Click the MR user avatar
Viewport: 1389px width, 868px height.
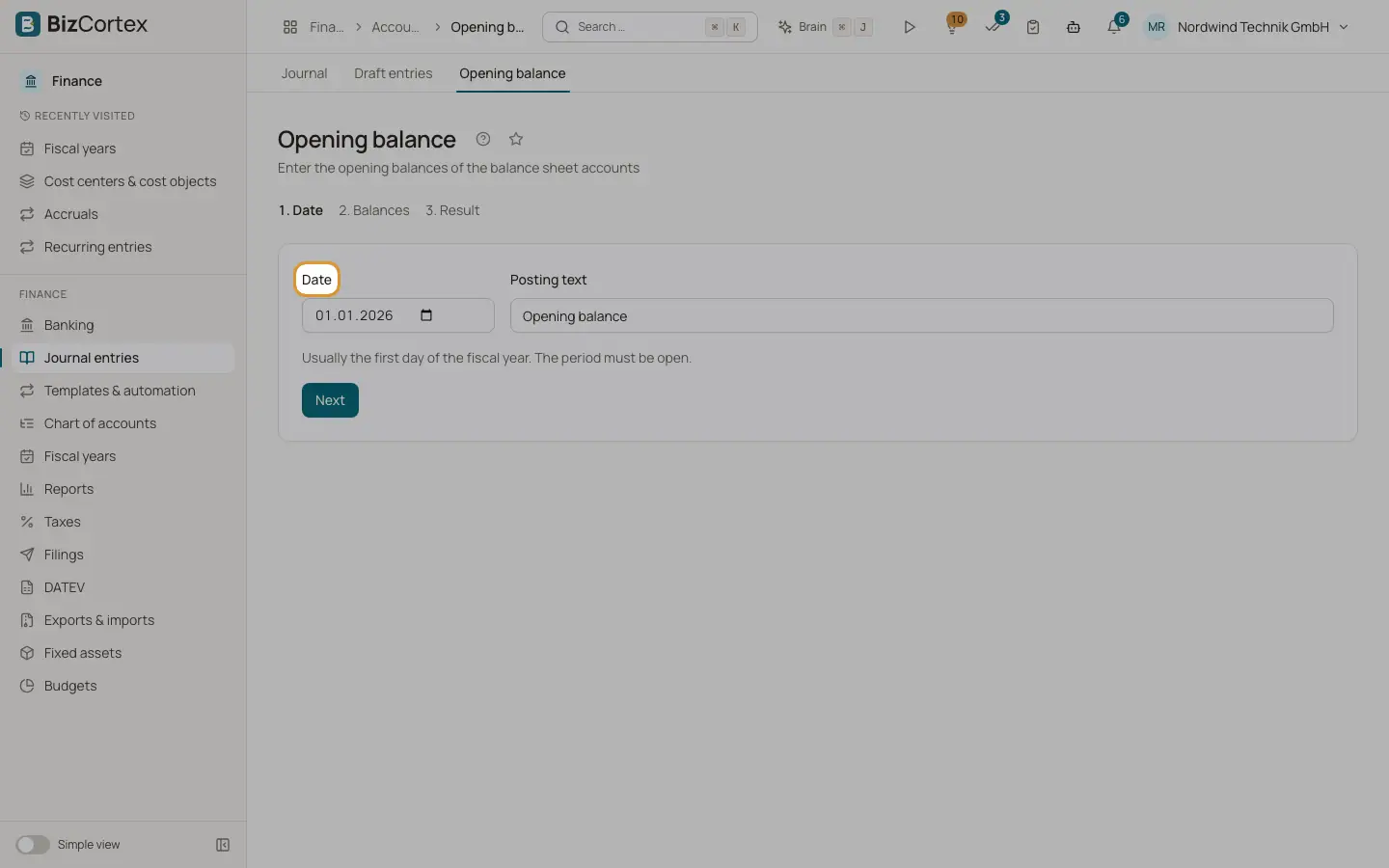pyautogui.click(x=1157, y=27)
